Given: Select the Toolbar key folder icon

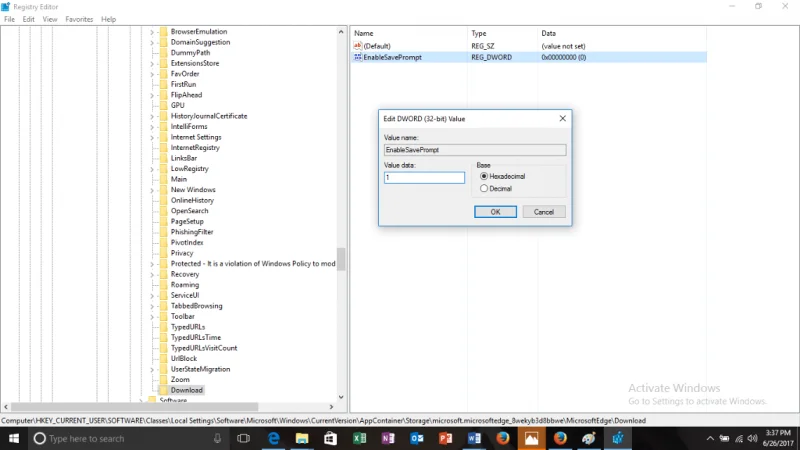Looking at the screenshot, I should (163, 316).
